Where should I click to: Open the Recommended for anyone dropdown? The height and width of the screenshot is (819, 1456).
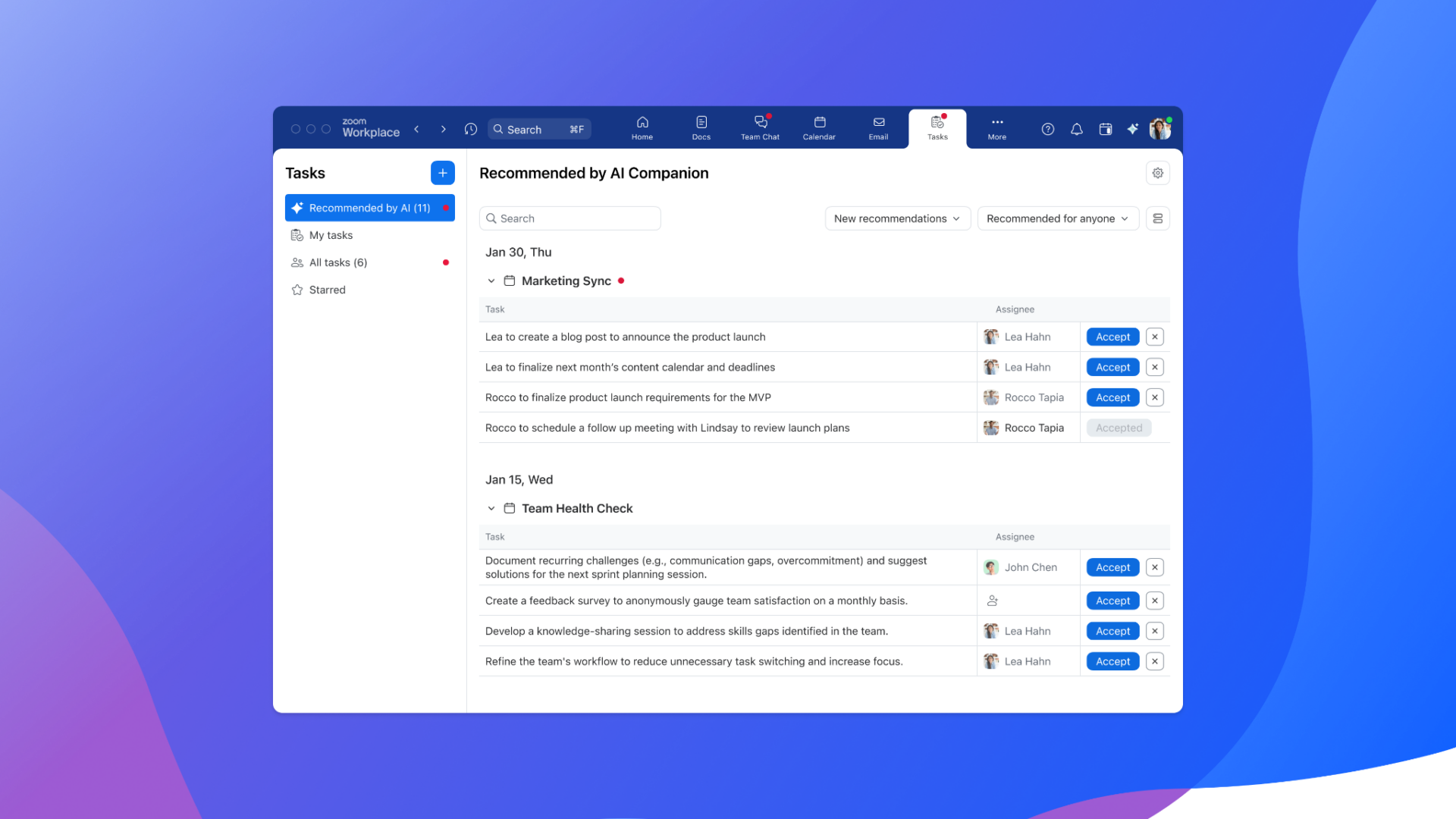tap(1057, 218)
